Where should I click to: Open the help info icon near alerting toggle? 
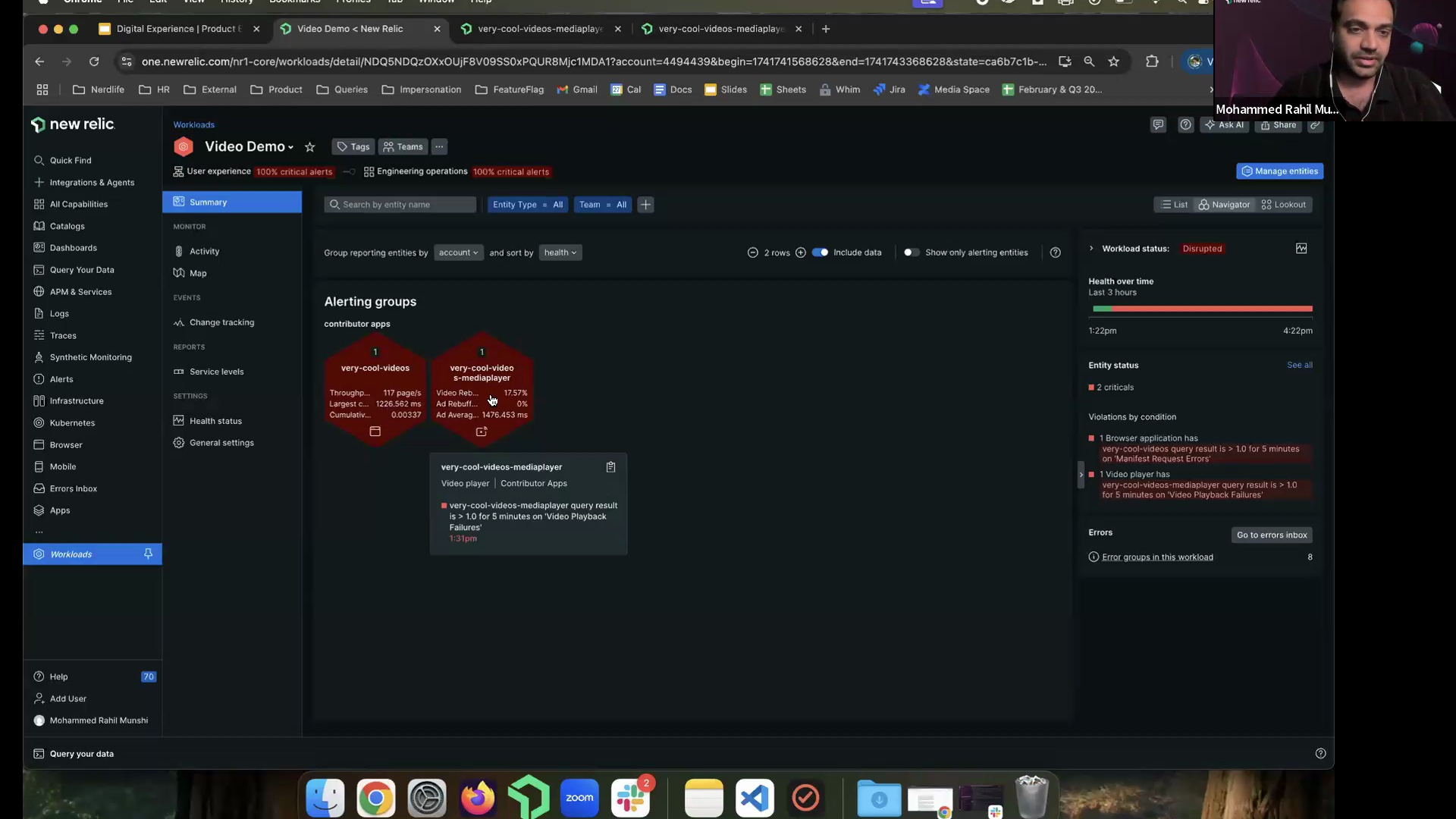click(1055, 253)
